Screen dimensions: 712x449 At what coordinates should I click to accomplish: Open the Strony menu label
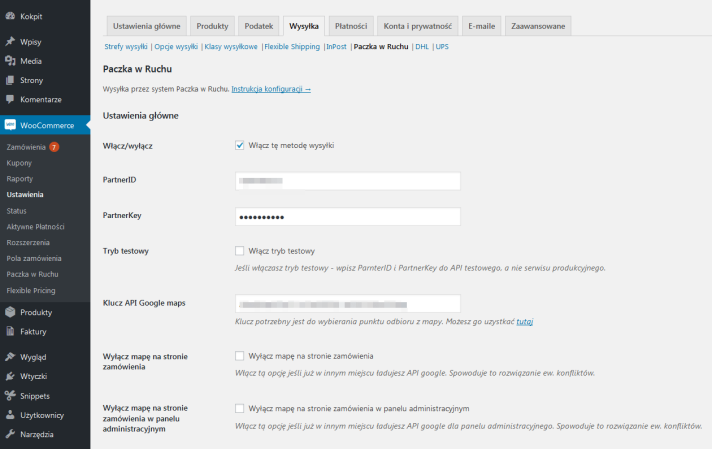click(x=31, y=80)
